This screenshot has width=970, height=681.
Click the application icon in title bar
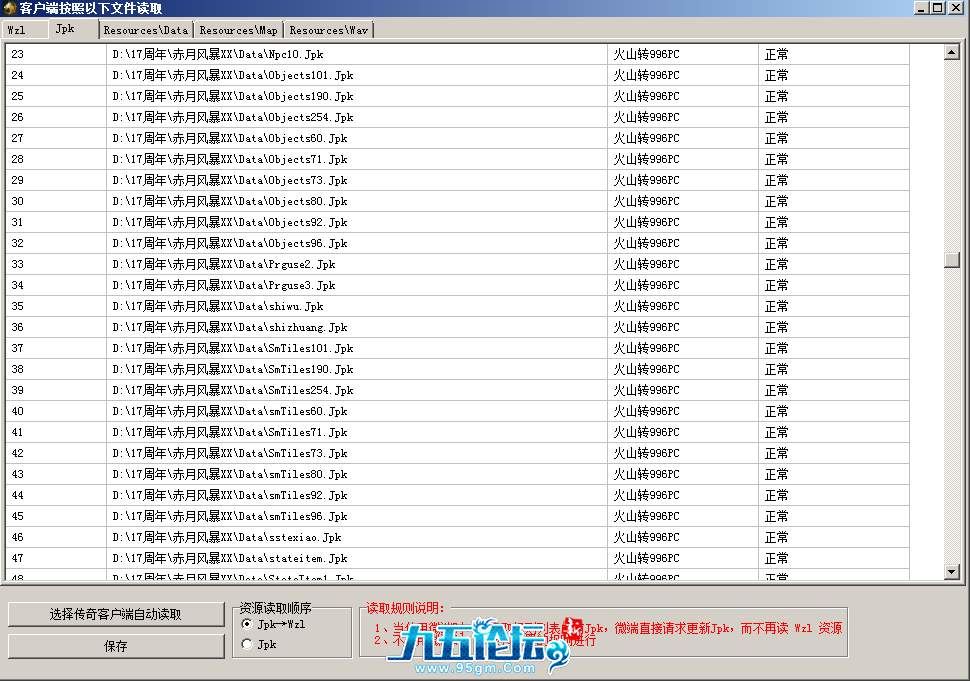pos(9,8)
